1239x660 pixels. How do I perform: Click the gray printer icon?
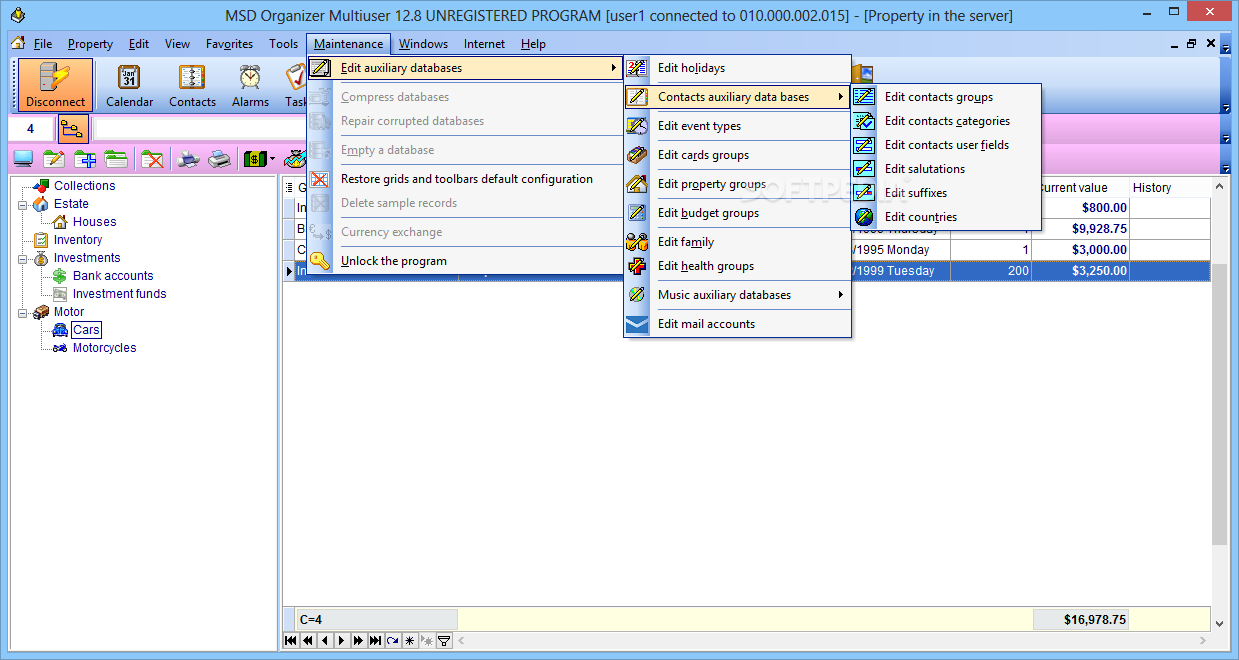click(x=219, y=159)
